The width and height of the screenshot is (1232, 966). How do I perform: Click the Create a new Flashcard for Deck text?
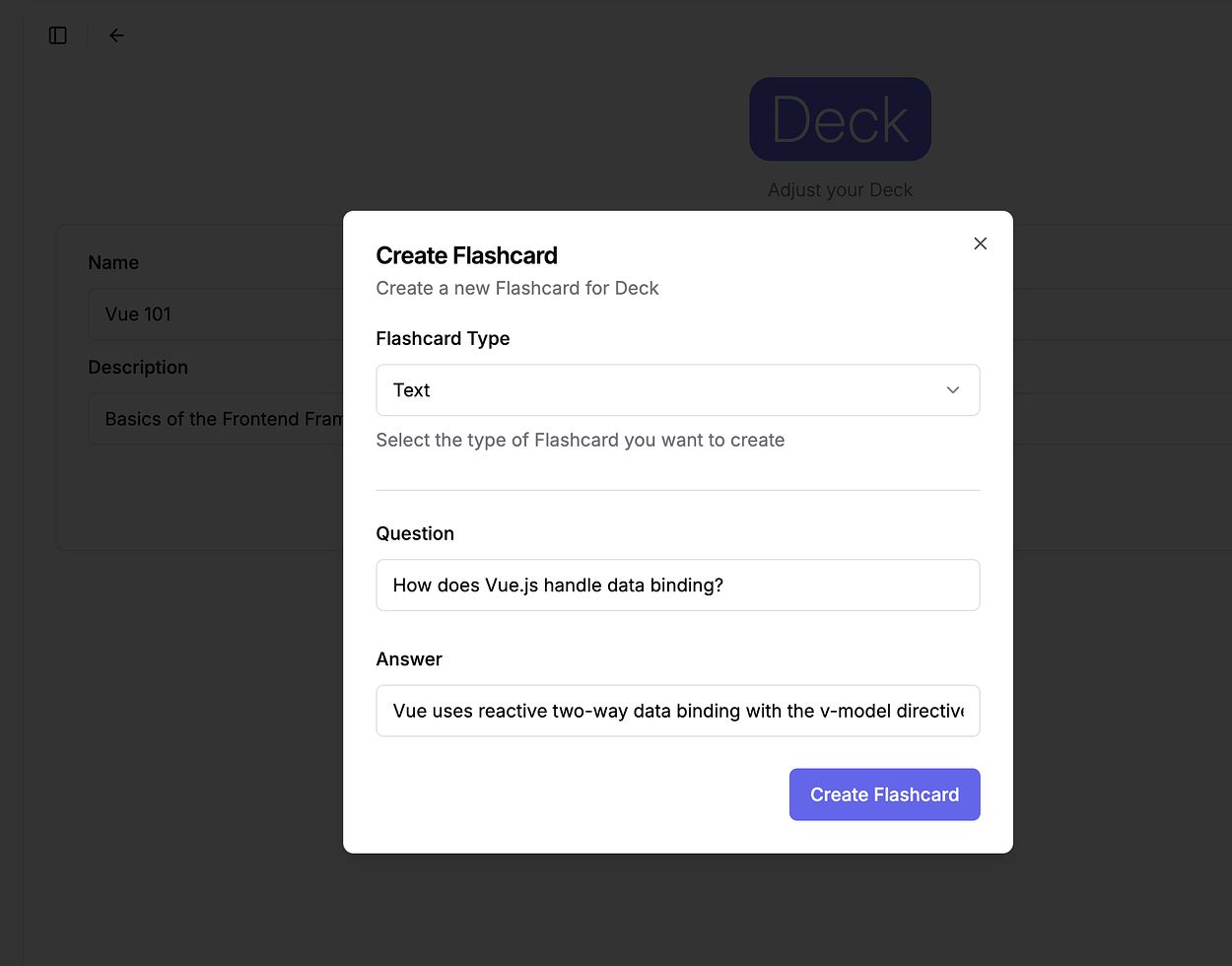[516, 288]
